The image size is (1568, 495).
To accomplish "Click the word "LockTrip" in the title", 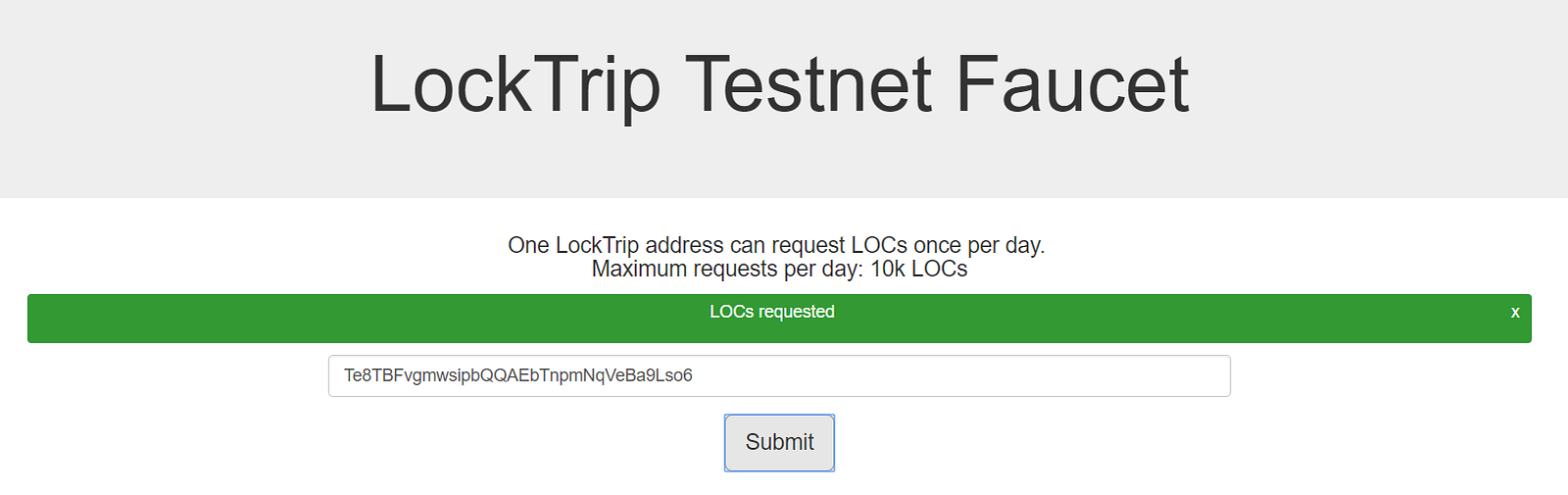I will [514, 85].
